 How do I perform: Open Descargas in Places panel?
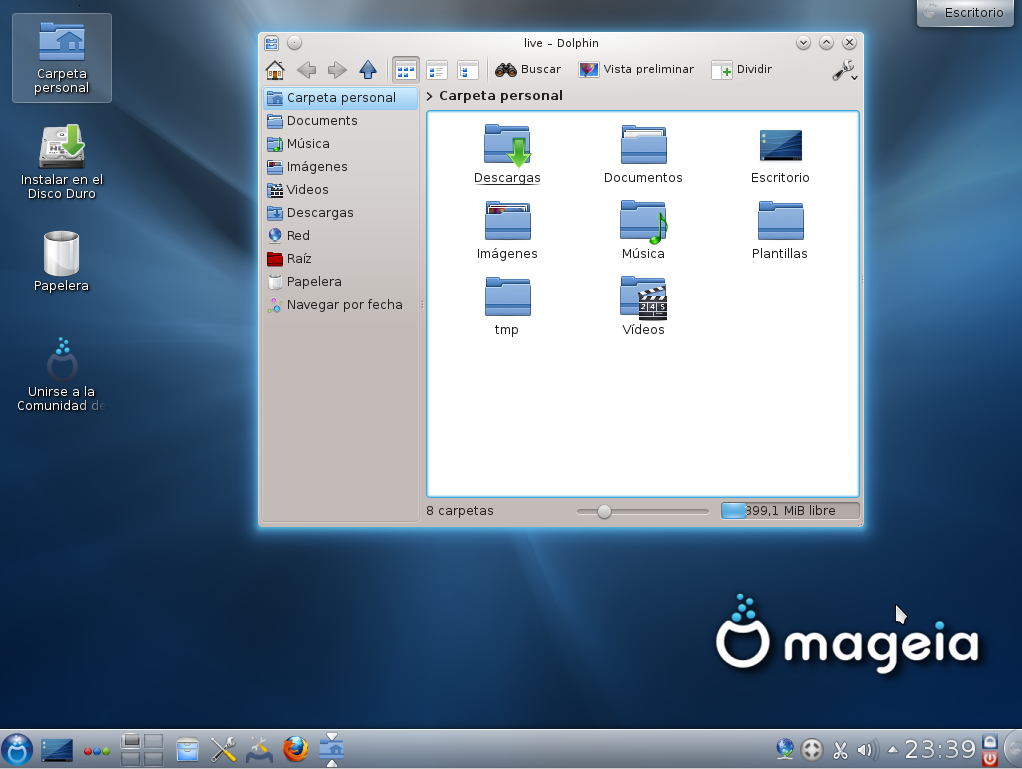(340, 212)
